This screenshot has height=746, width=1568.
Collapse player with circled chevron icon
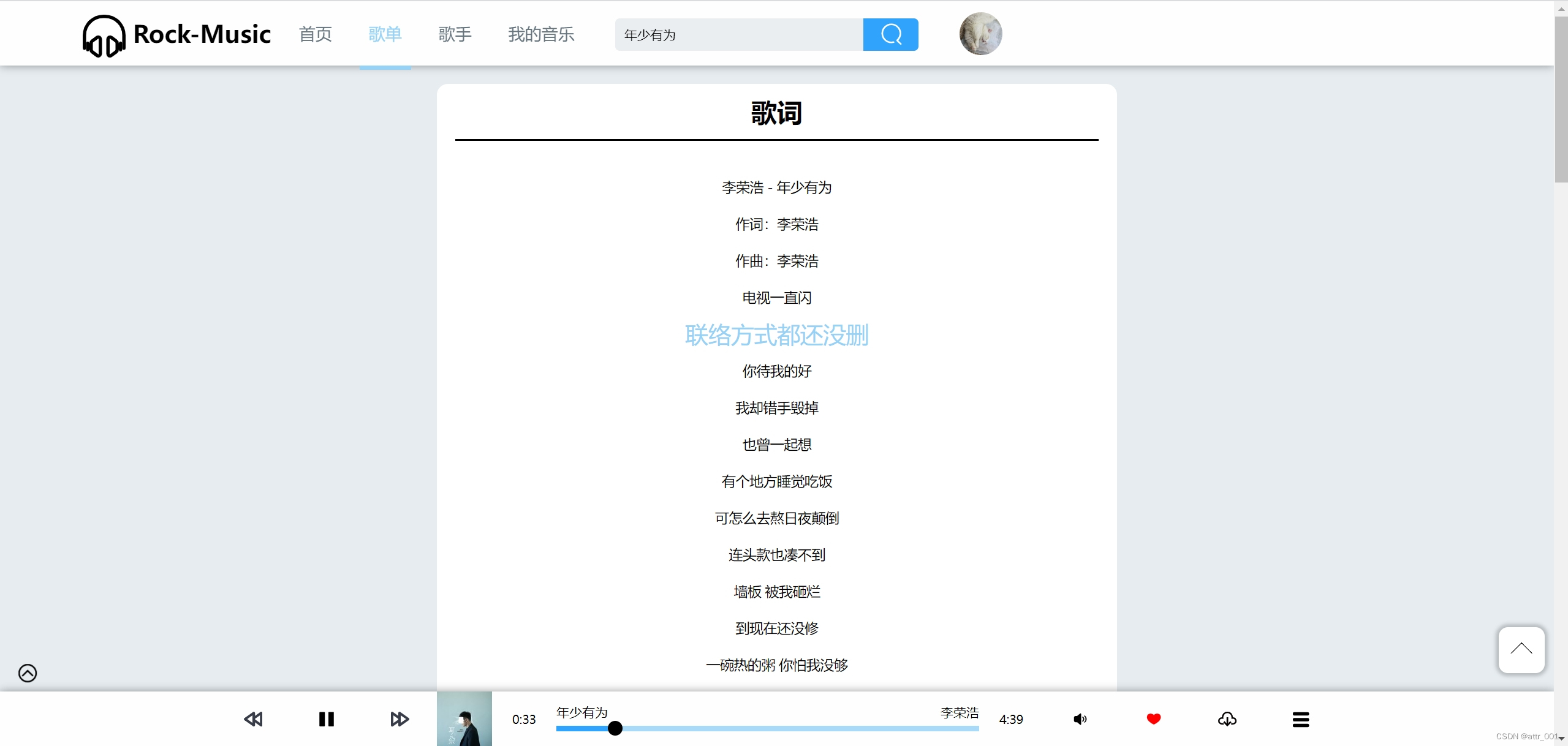click(x=28, y=673)
